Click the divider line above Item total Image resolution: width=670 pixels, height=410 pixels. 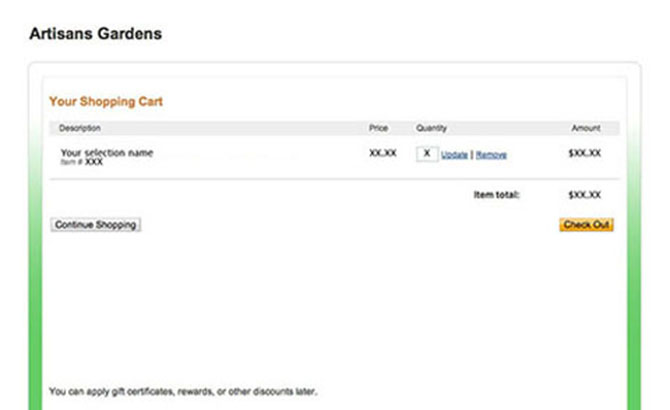[334, 179]
